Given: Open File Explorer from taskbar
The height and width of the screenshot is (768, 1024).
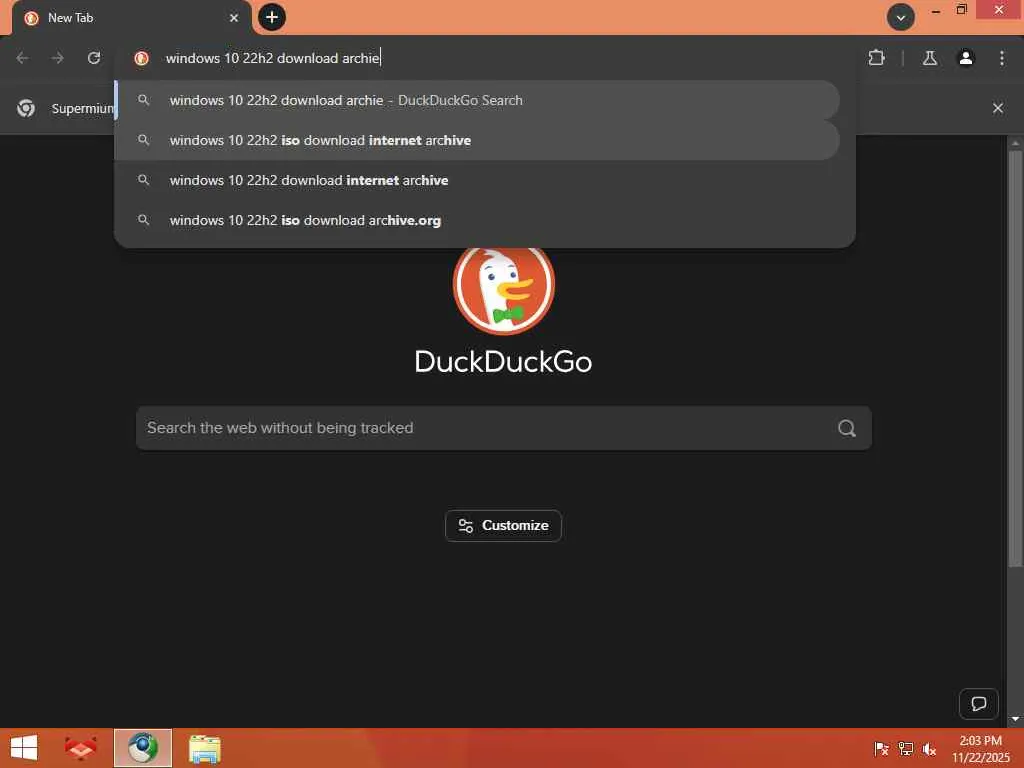Looking at the screenshot, I should click(204, 749).
